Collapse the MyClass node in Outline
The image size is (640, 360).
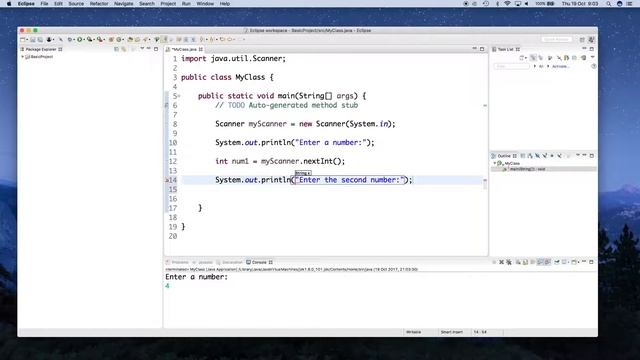tap(495, 163)
